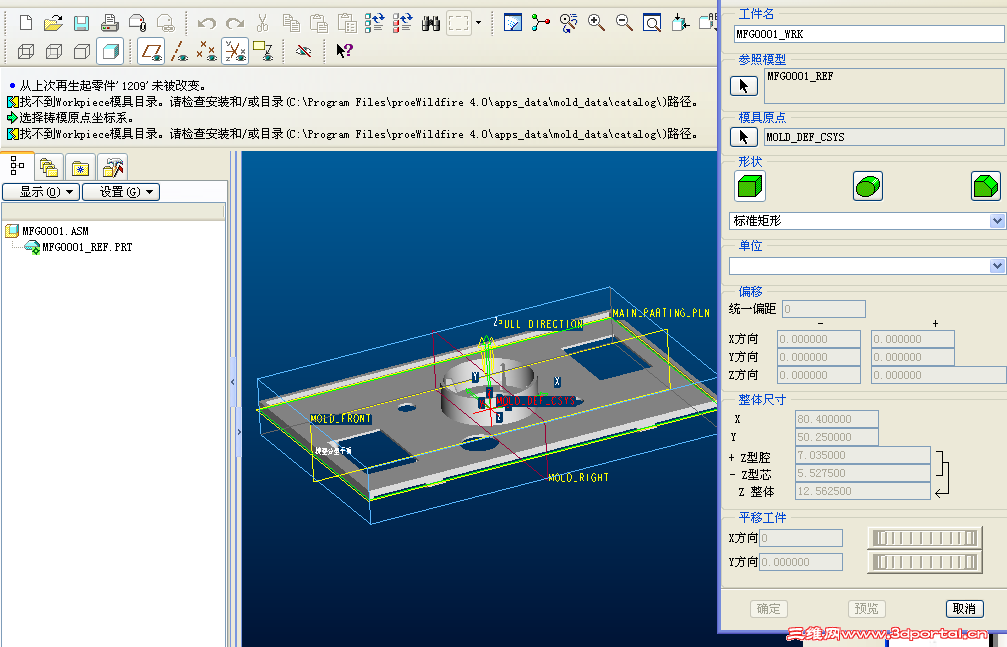Open the find binoculars tool

coord(430,24)
